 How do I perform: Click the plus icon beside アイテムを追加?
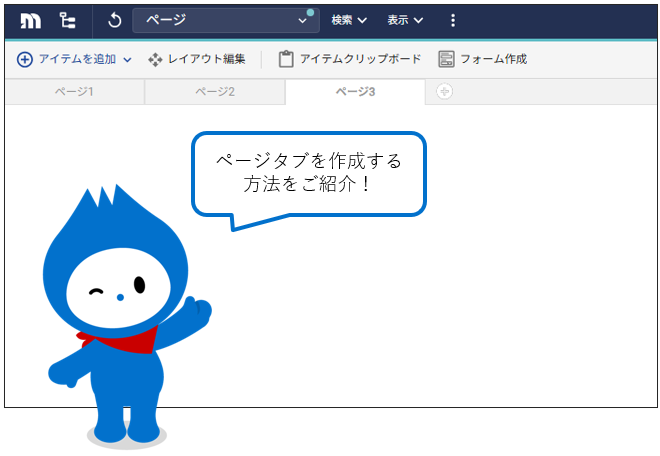pos(25,59)
